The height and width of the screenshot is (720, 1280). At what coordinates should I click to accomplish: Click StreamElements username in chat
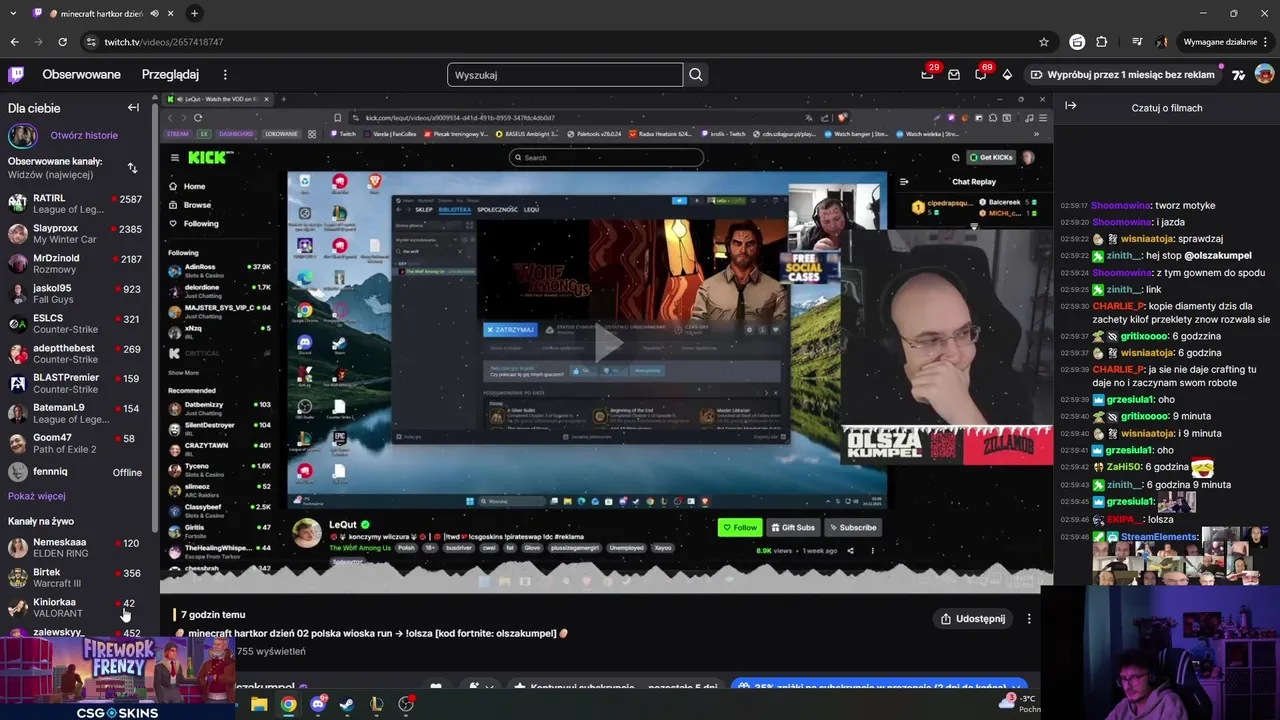[x=1158, y=537]
